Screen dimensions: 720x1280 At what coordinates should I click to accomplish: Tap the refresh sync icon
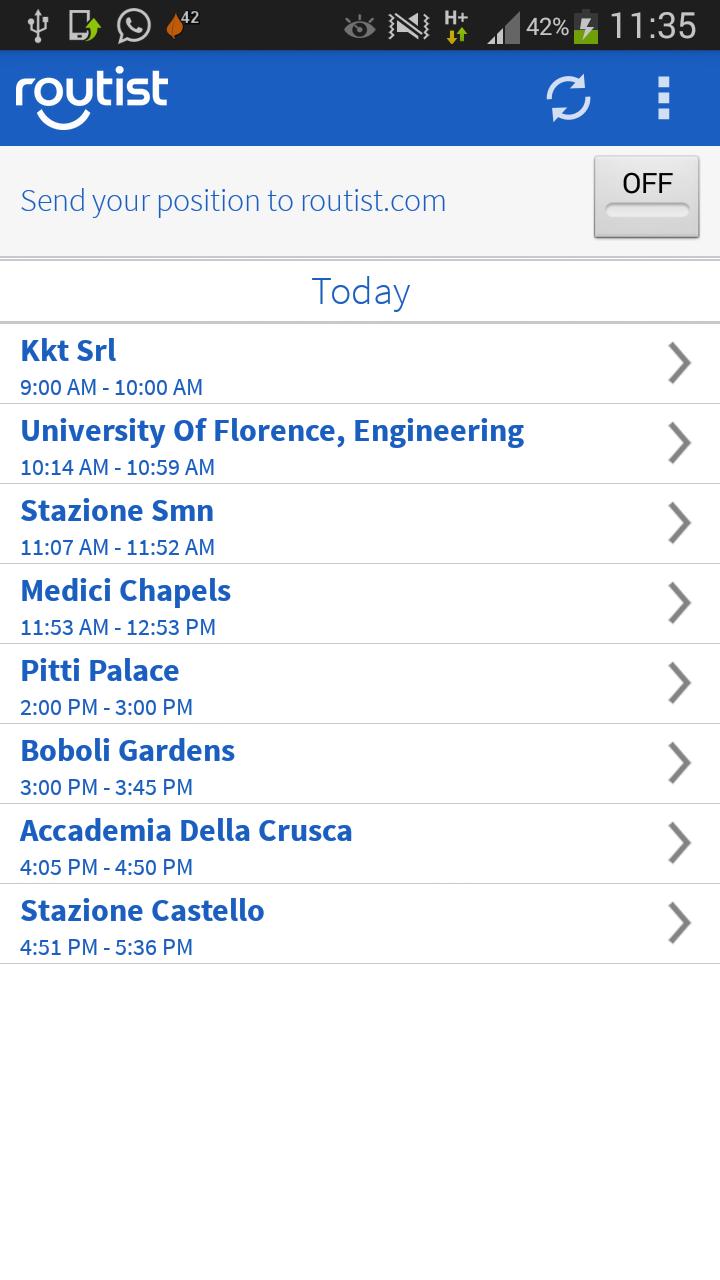pyautogui.click(x=568, y=98)
